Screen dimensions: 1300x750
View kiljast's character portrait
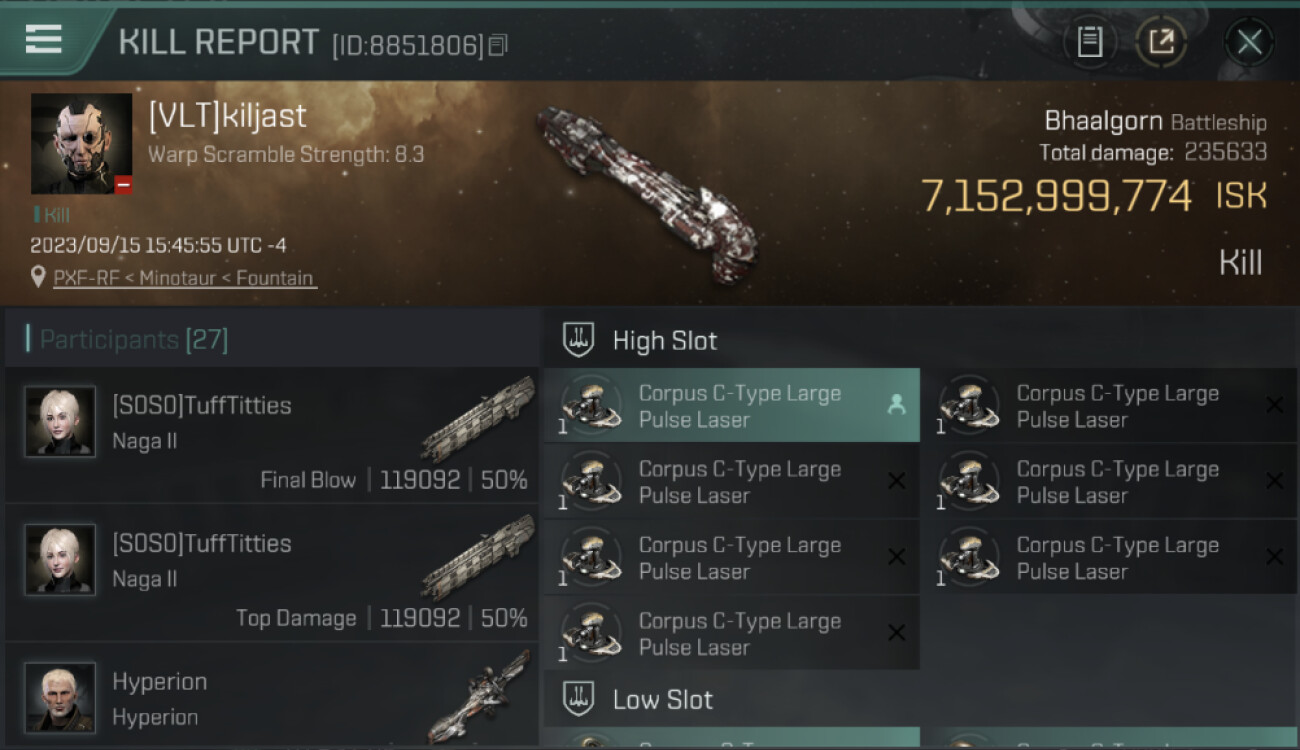[x=81, y=143]
